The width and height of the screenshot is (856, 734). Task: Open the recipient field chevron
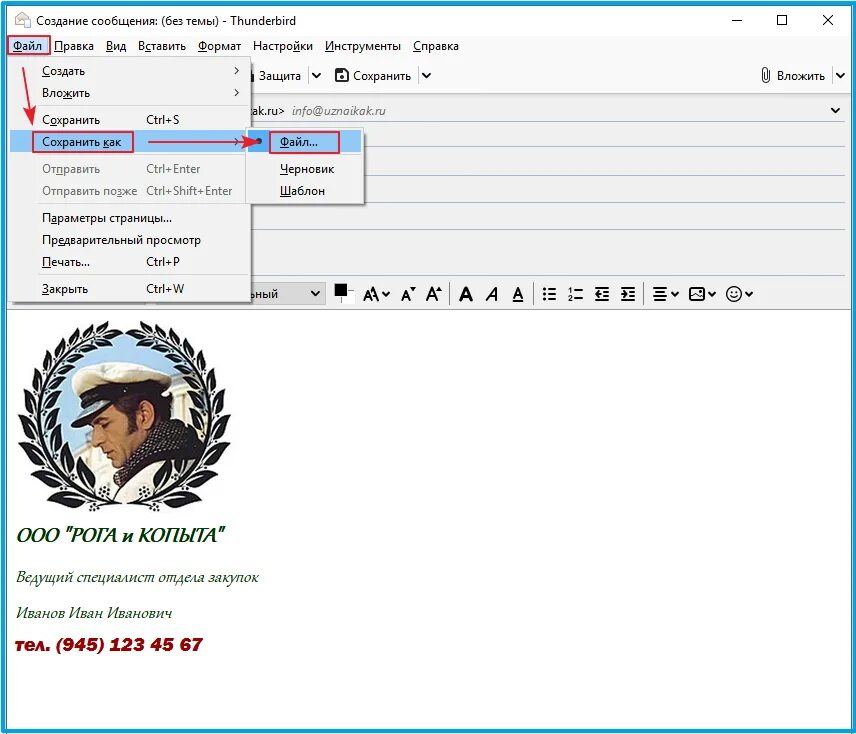(x=838, y=110)
